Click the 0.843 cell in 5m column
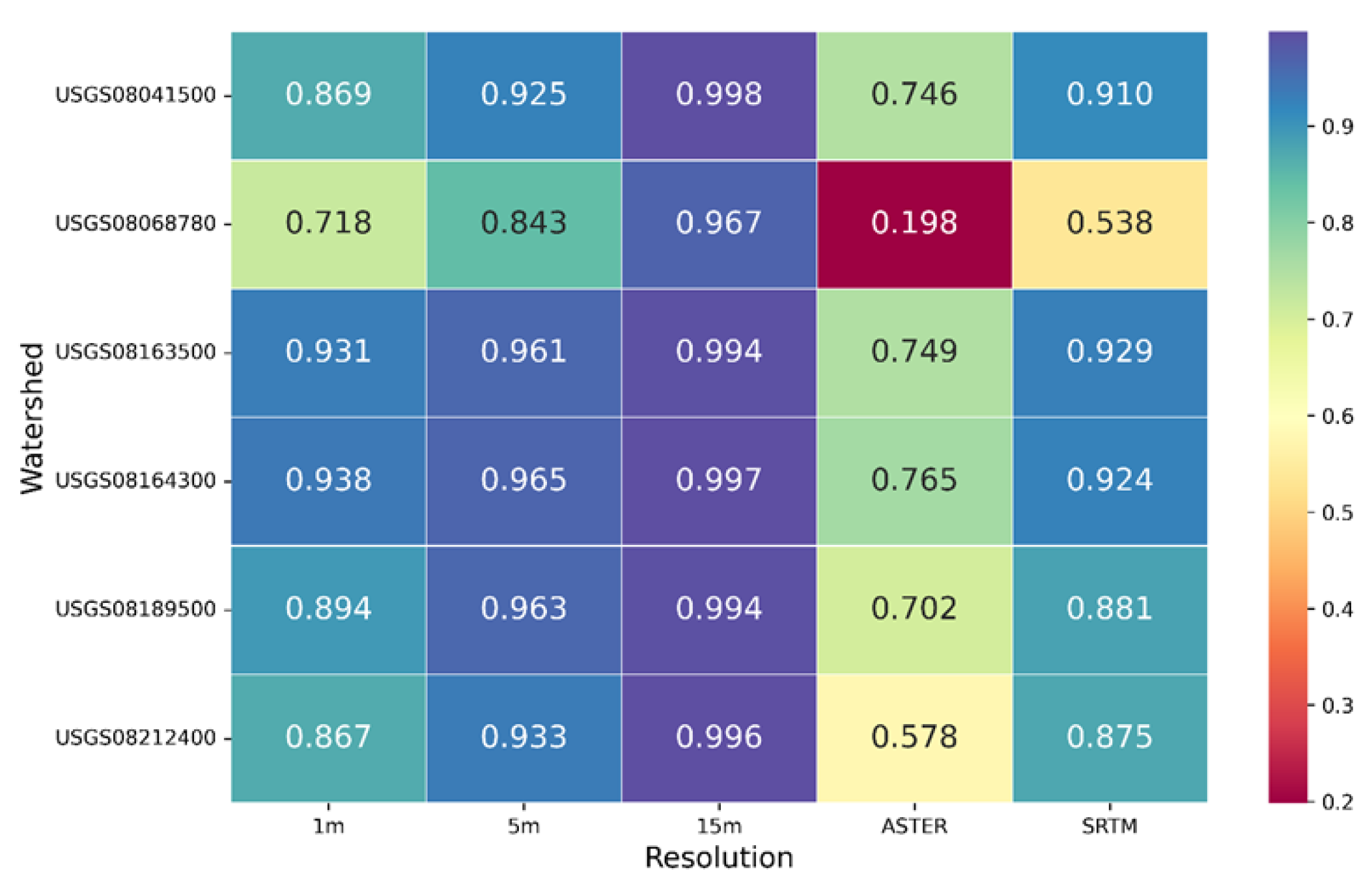The image size is (1372, 890). (x=524, y=223)
